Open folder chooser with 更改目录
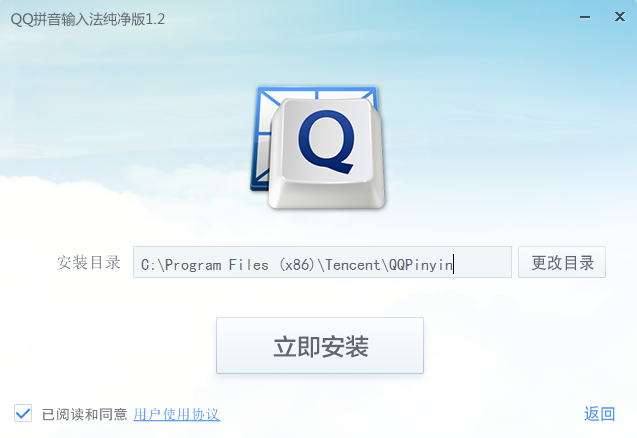Image resolution: width=637 pixels, height=438 pixels. point(562,262)
